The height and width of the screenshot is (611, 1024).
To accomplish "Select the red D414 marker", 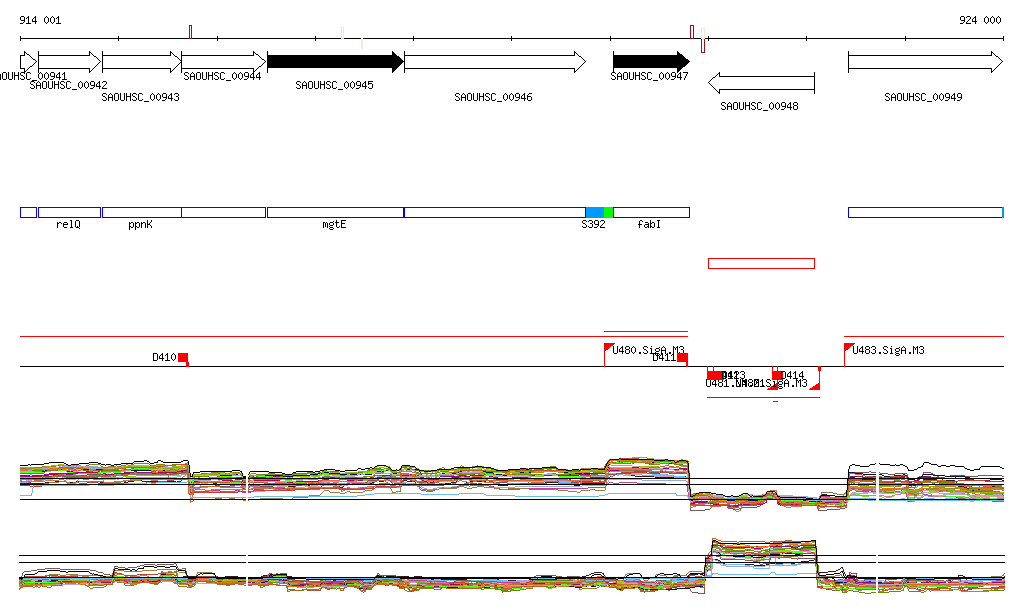I will pyautogui.click(x=777, y=375).
